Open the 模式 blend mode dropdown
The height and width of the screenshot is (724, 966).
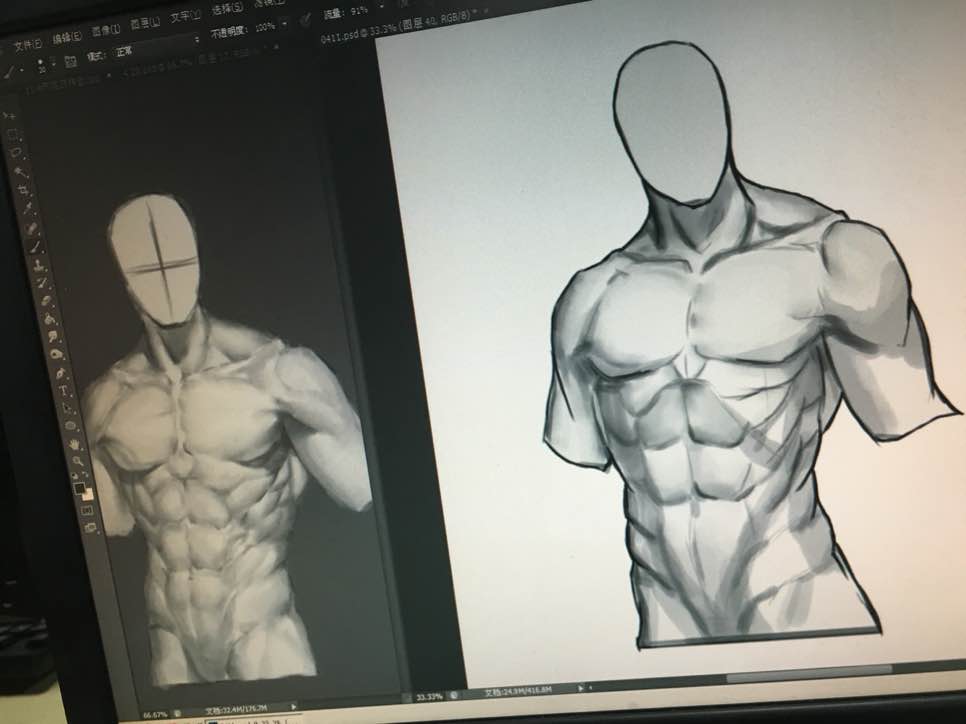click(x=156, y=46)
